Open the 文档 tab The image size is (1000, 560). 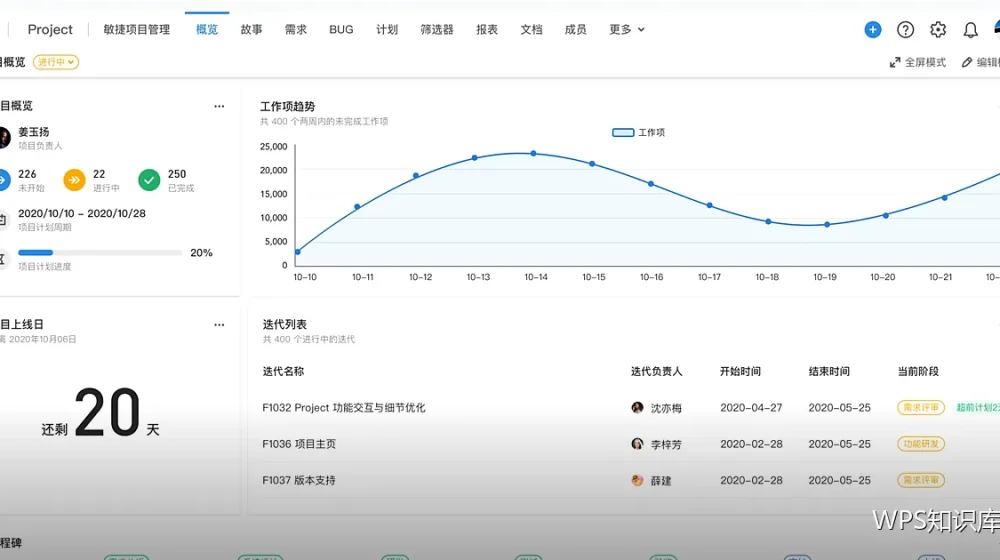coord(531,29)
